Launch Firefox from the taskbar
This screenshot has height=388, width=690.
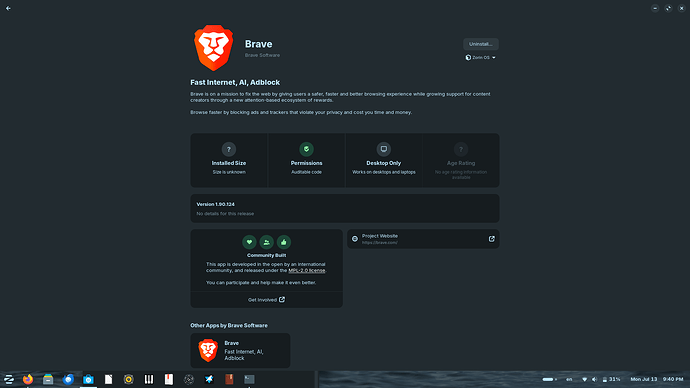click(28, 379)
